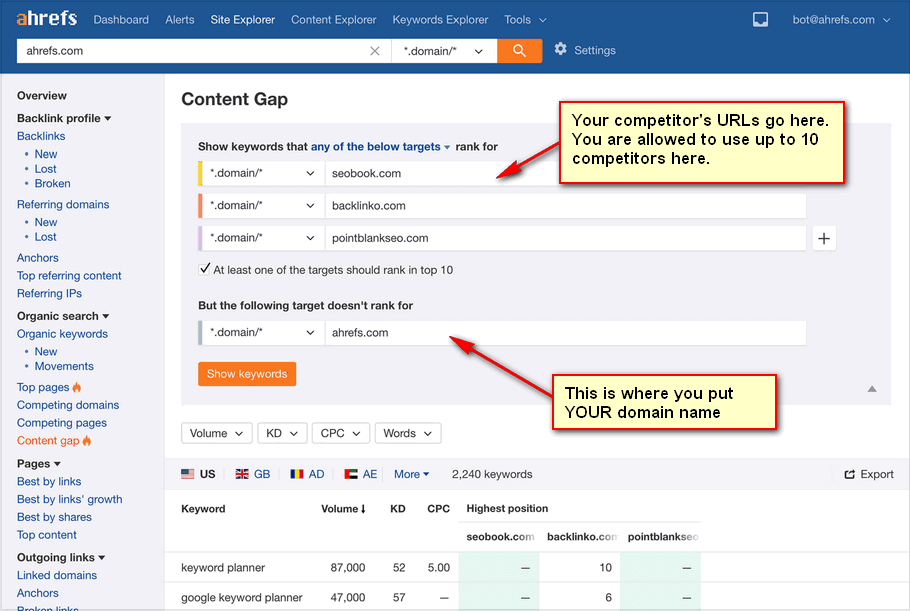Open the Volume filter dropdown
This screenshot has height=611, width=910.
pos(216,433)
